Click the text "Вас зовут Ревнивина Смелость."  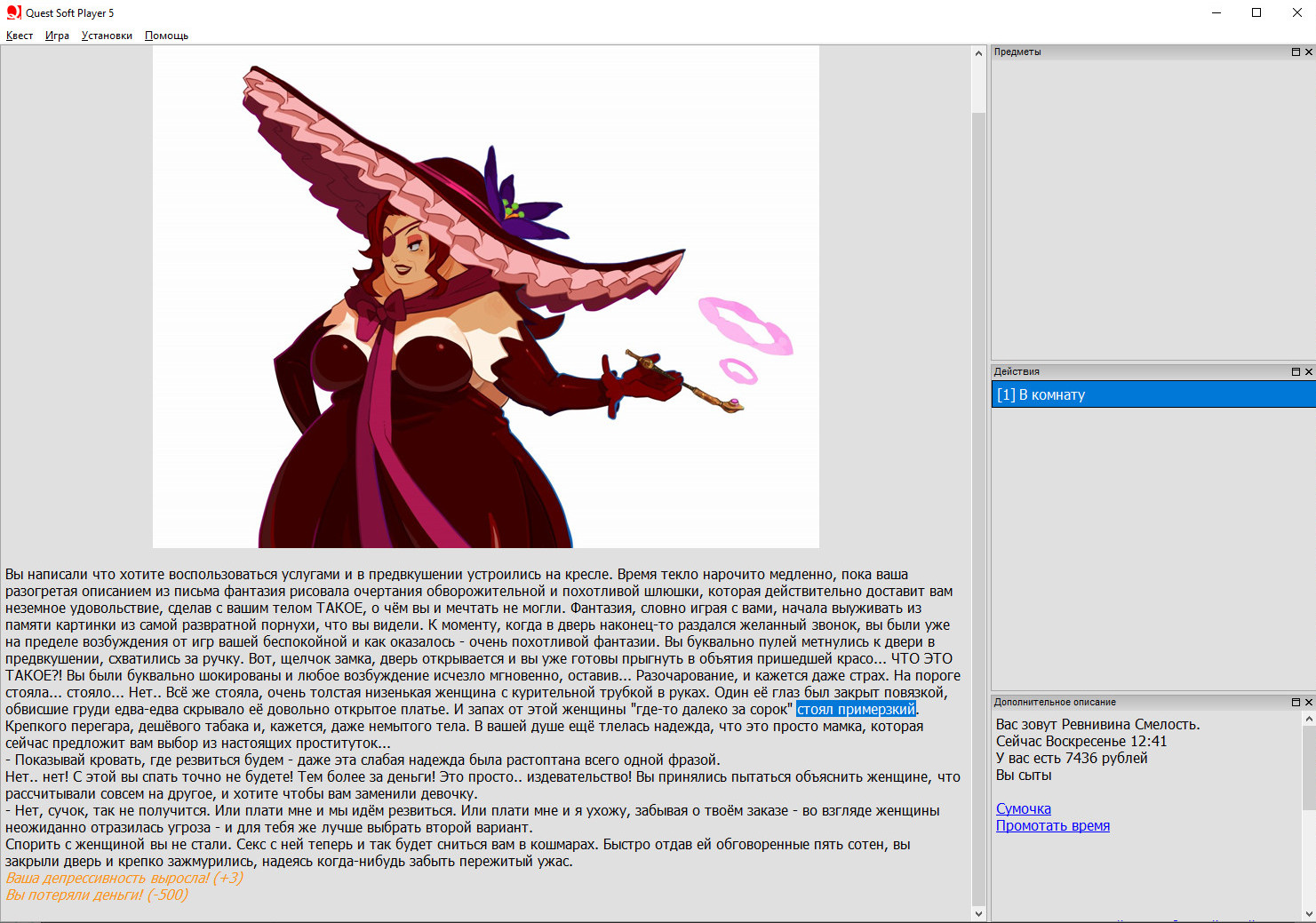[x=1097, y=724]
